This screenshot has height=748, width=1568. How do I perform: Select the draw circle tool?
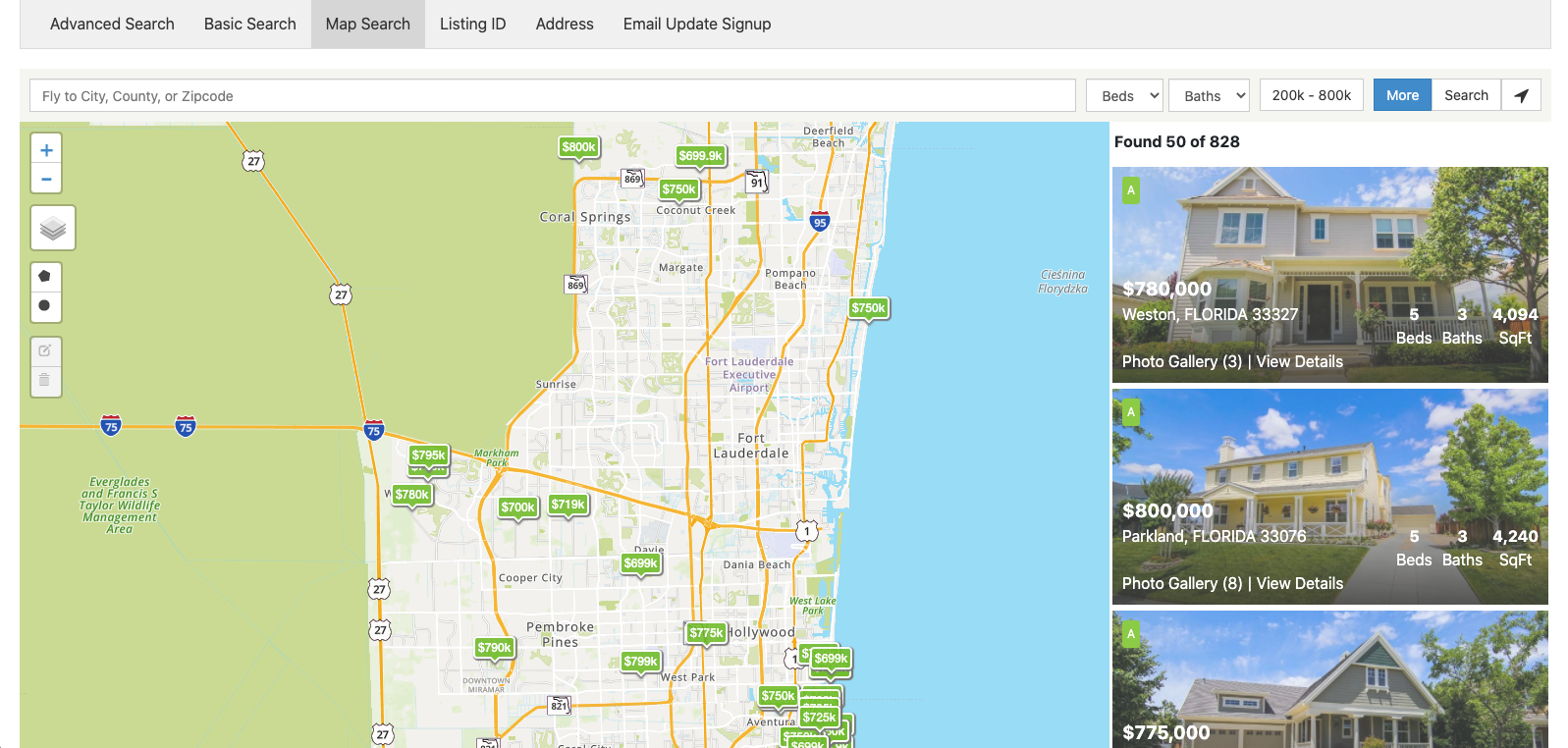coord(45,306)
